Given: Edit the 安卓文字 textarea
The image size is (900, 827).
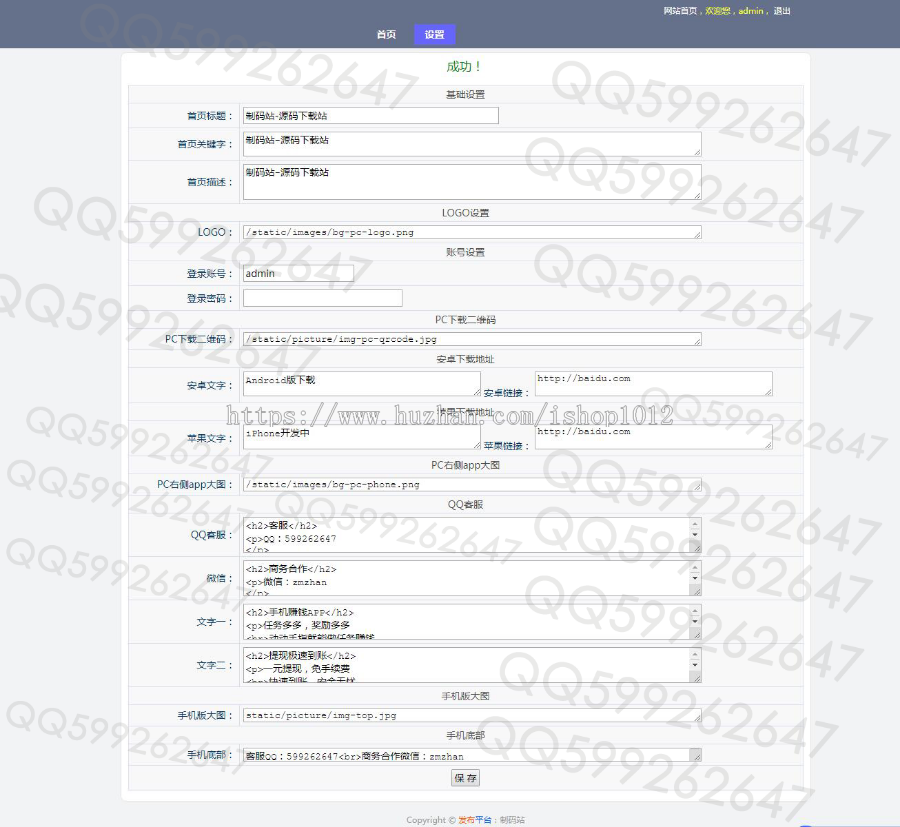Looking at the screenshot, I should point(362,383).
